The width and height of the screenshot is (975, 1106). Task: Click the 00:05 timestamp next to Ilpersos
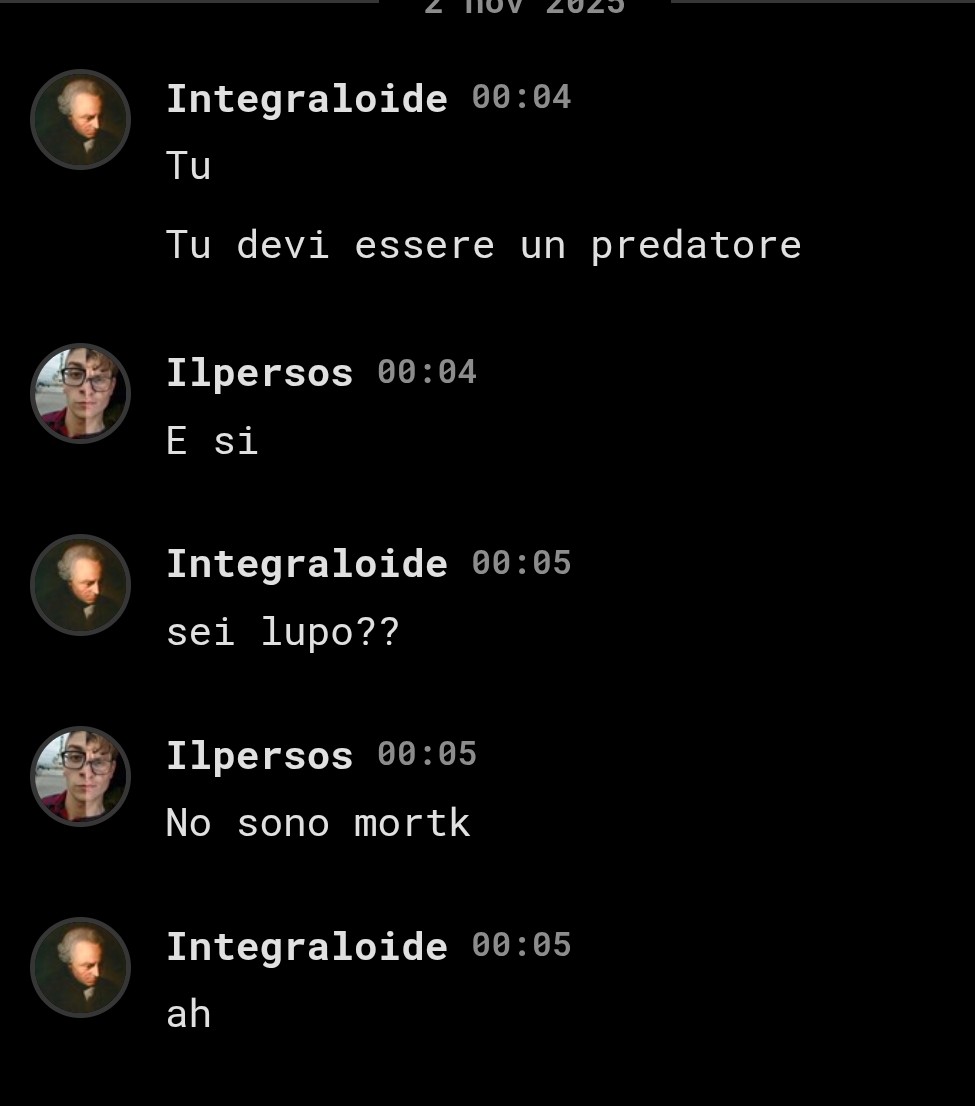[427, 754]
